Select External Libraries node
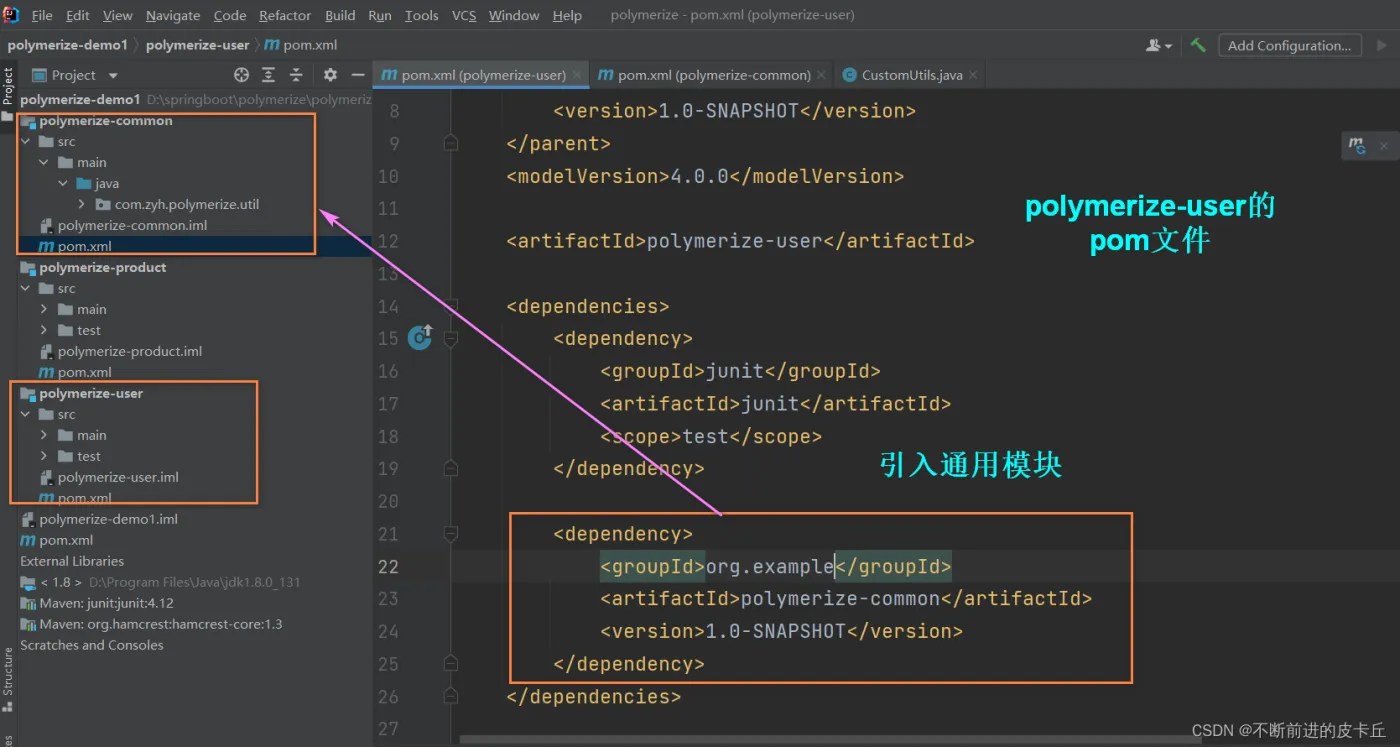The width and height of the screenshot is (1400, 747). click(x=72, y=562)
